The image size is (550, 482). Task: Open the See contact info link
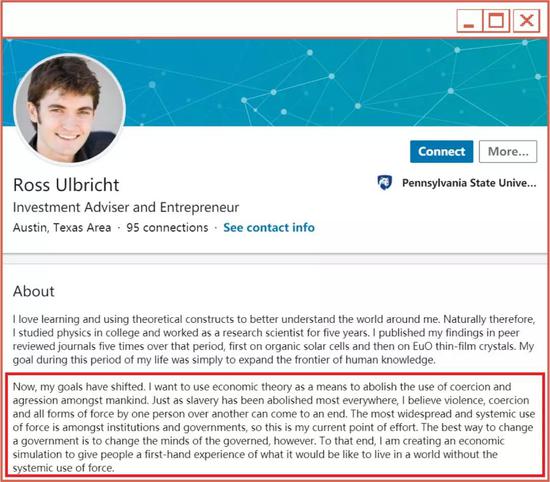[269, 228]
